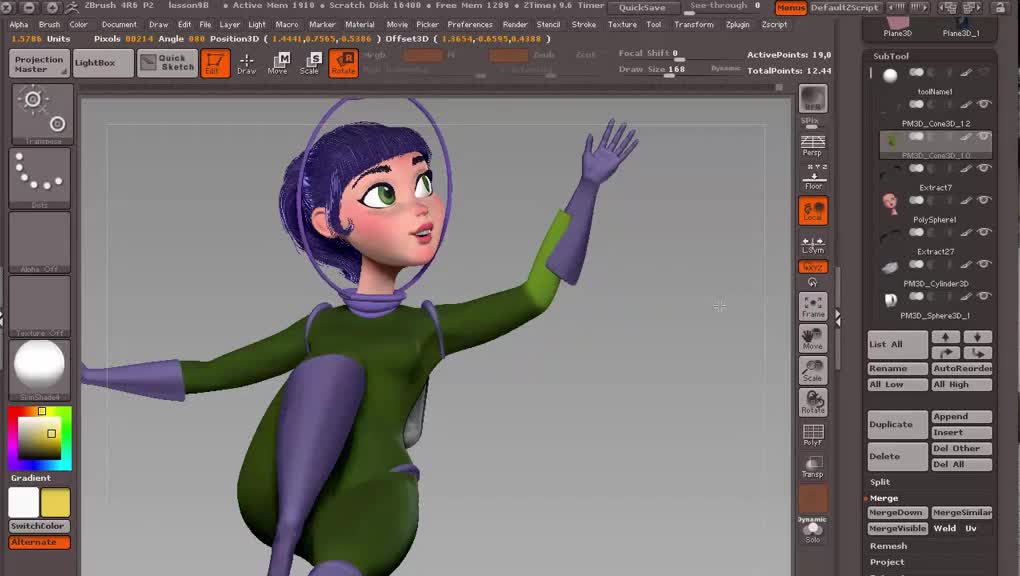Toggle Alternate color button

pyautogui.click(x=40, y=542)
